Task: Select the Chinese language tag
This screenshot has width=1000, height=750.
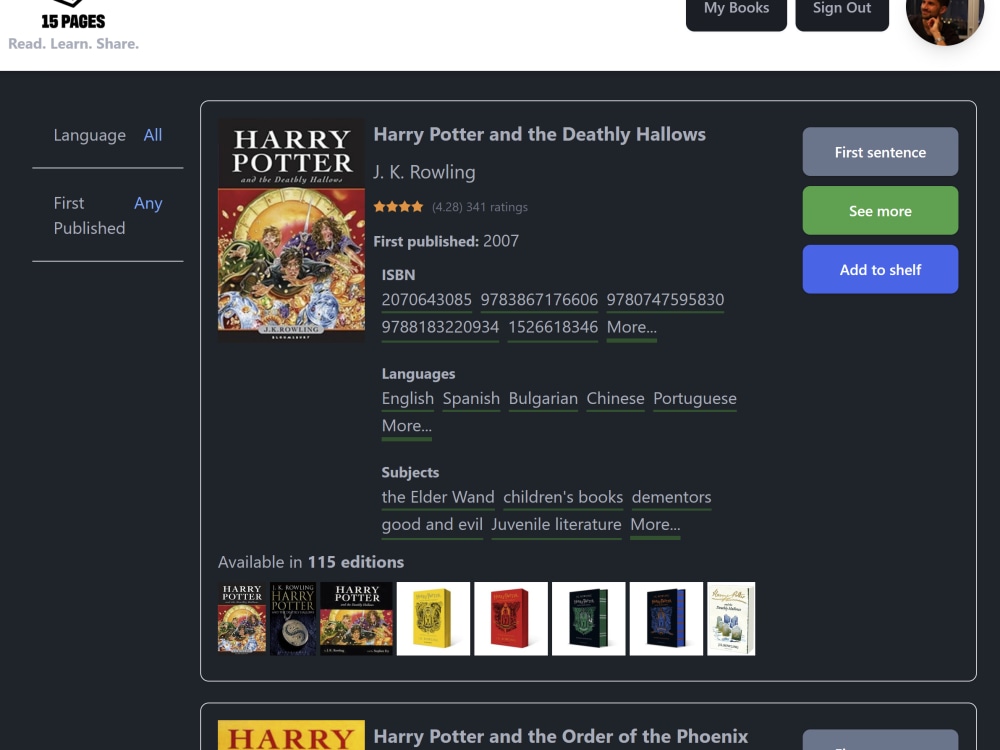Action: click(615, 399)
